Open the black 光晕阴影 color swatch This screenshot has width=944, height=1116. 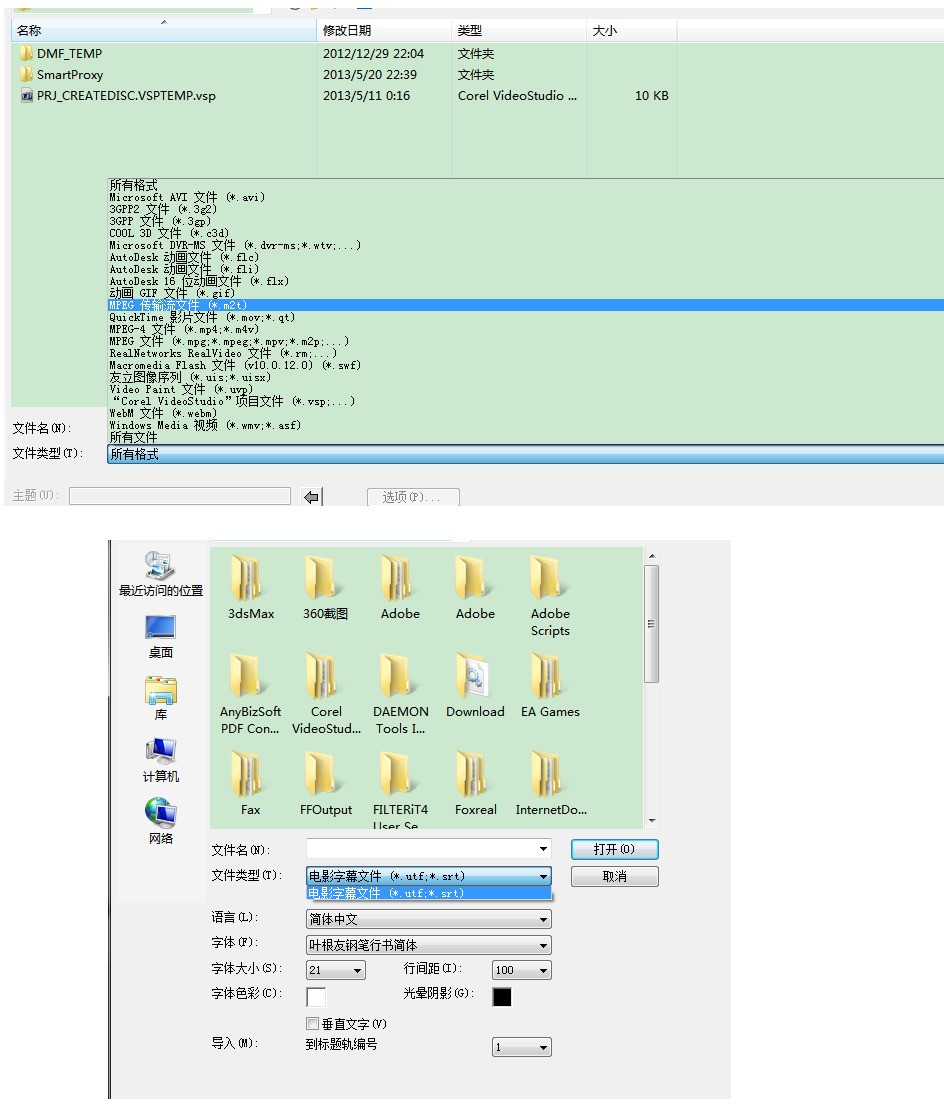[502, 996]
